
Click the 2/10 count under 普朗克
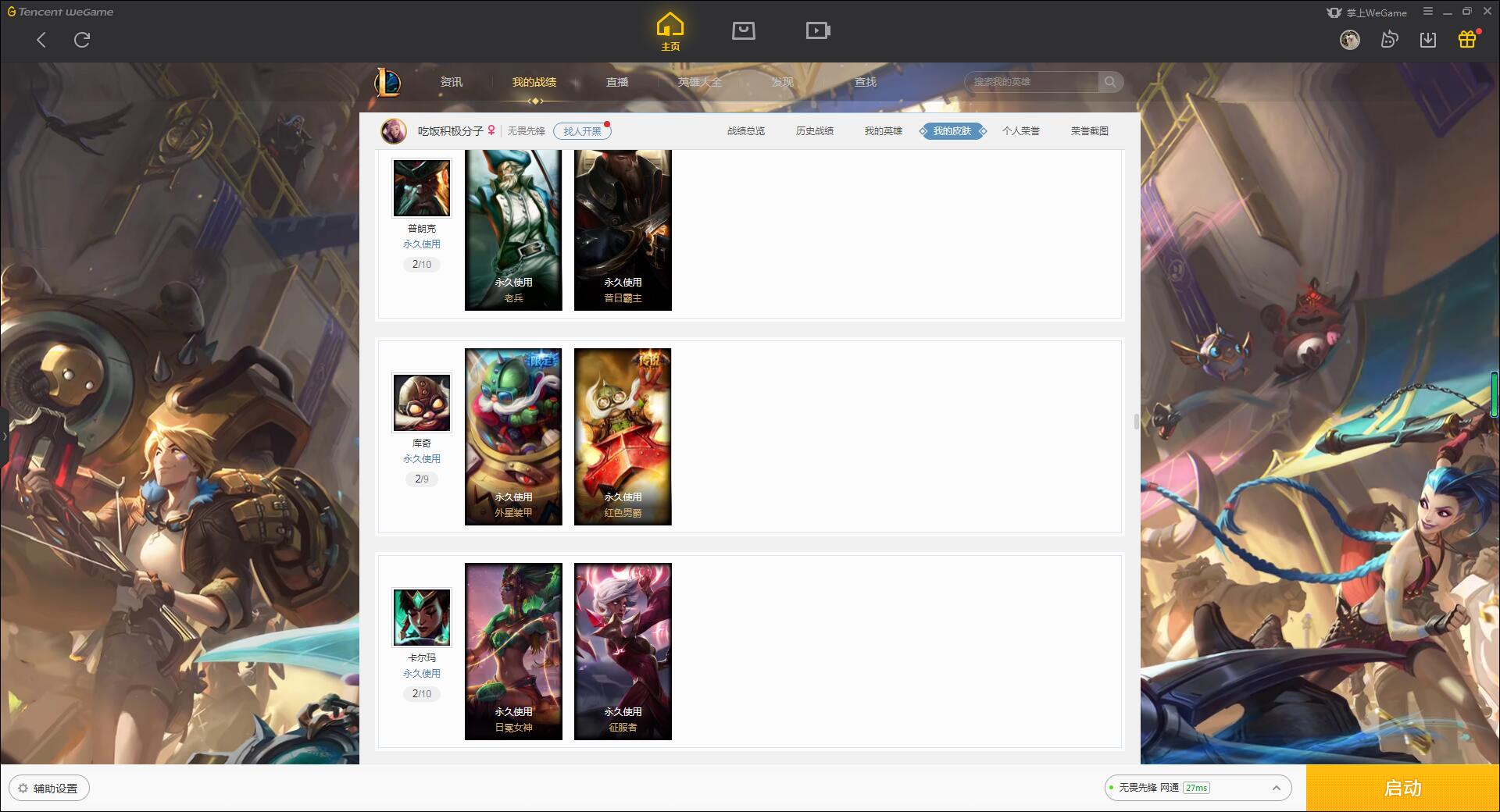(x=422, y=265)
